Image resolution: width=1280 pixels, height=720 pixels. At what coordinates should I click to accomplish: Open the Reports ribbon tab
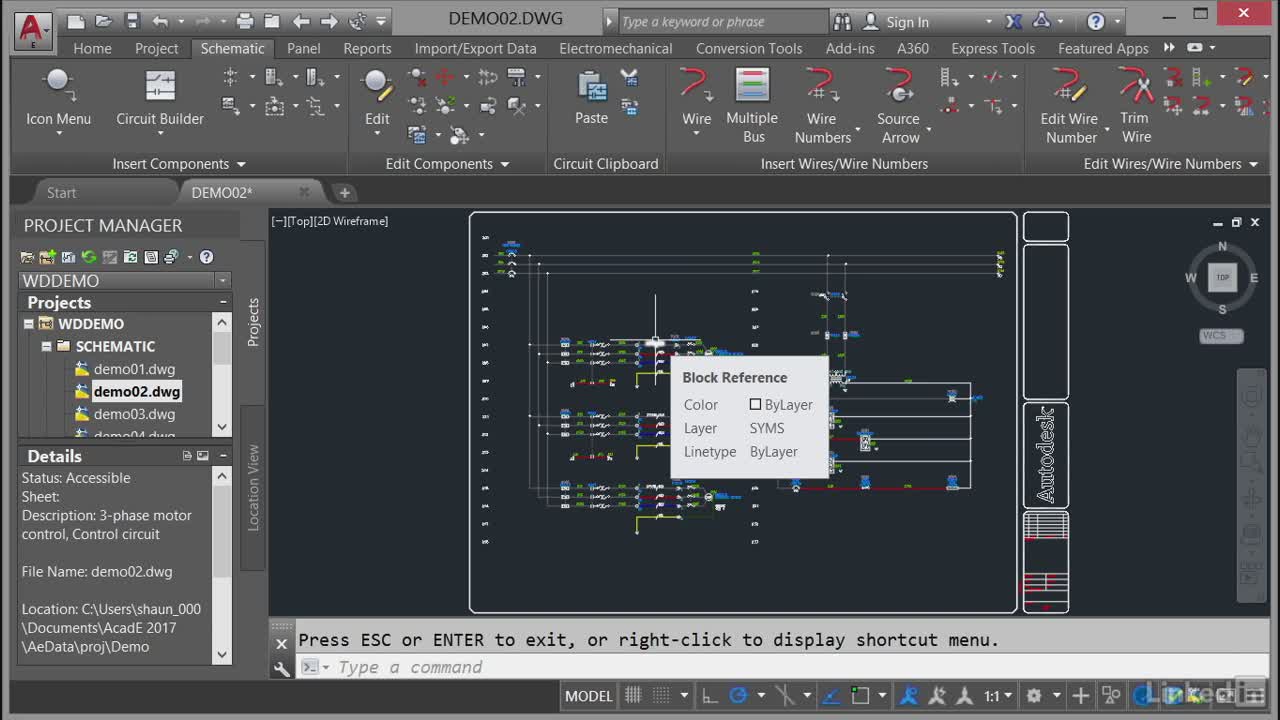tap(367, 48)
